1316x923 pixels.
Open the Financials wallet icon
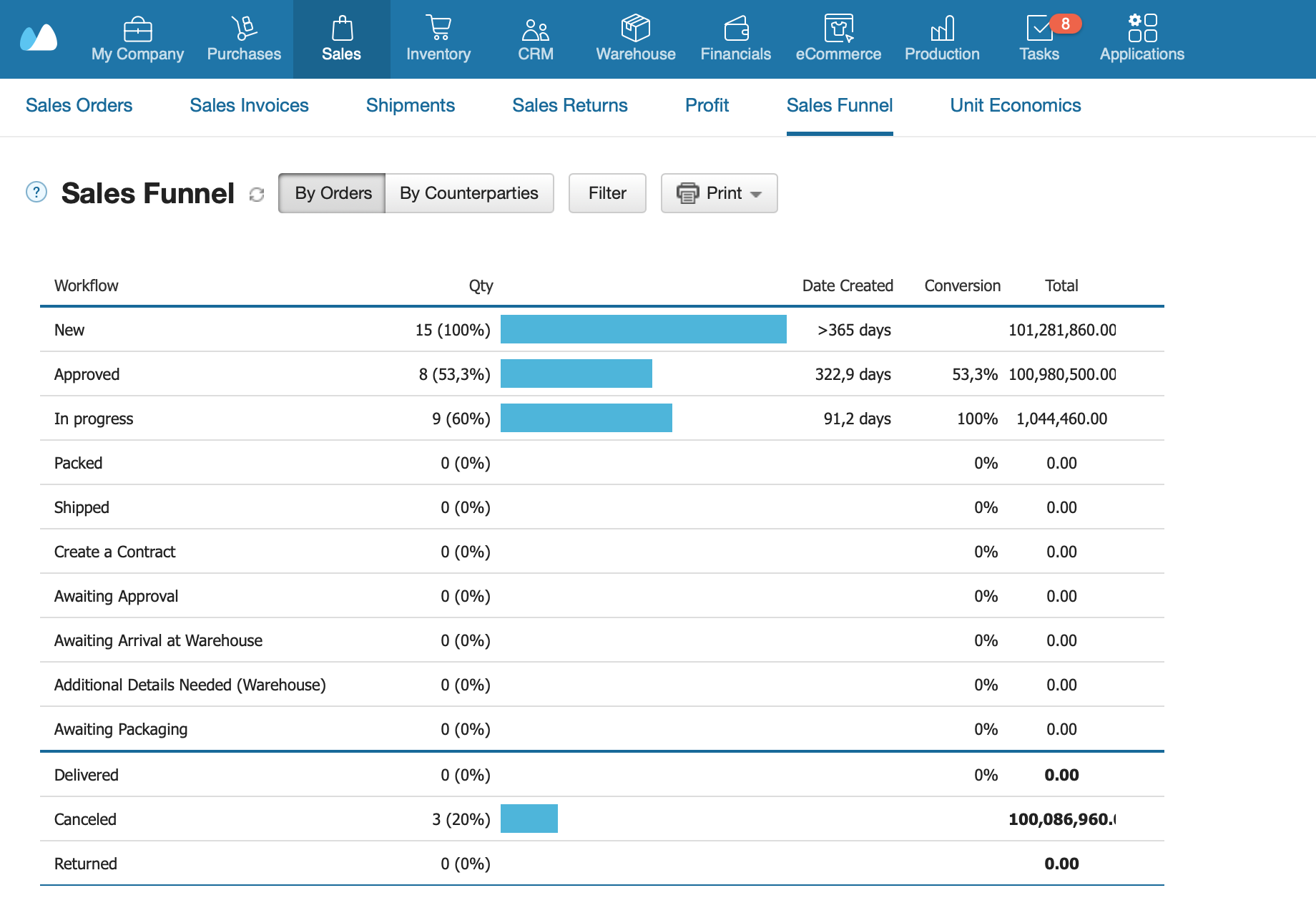pyautogui.click(x=736, y=29)
